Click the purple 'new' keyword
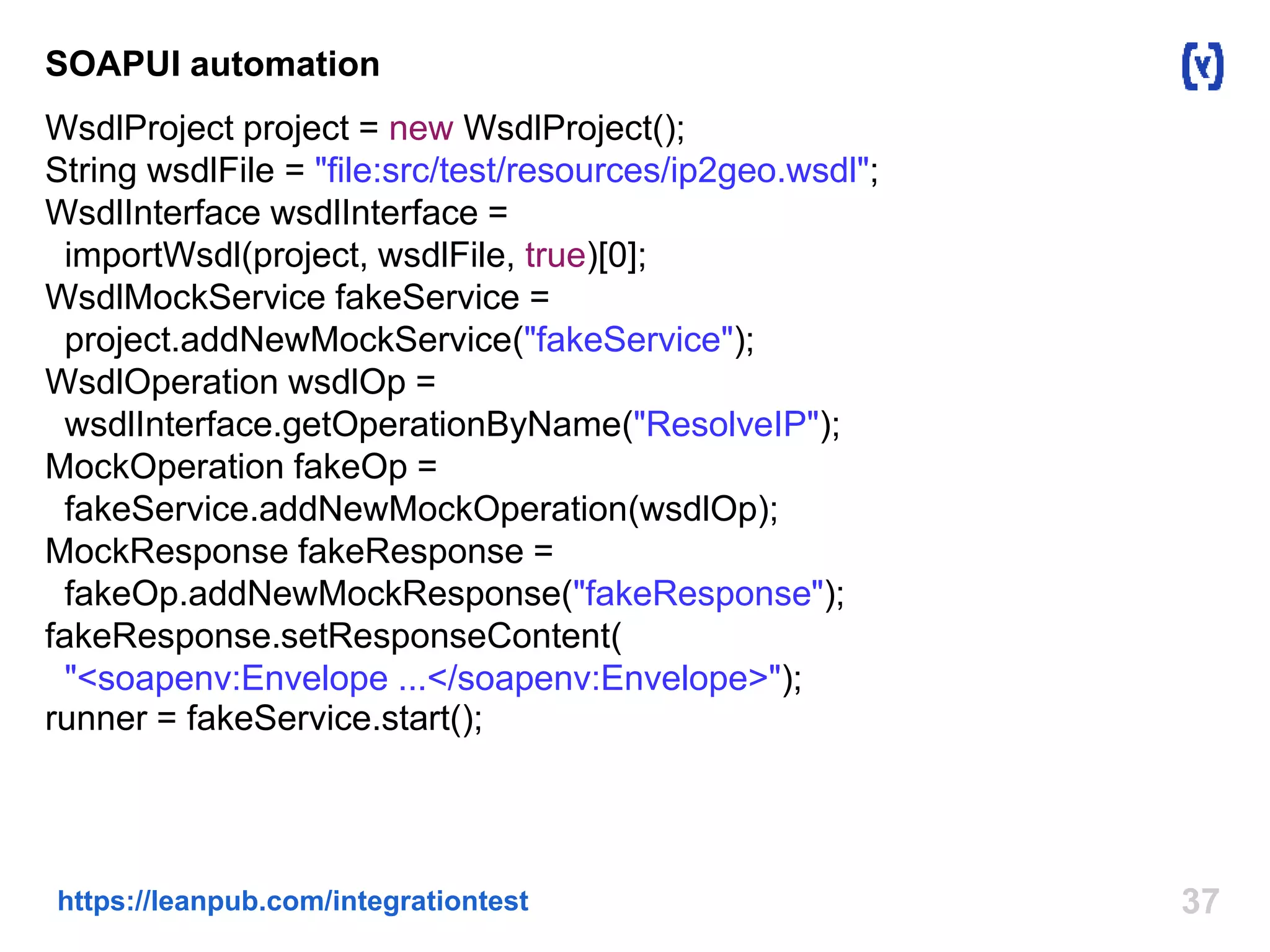This screenshot has width=1270, height=952. (x=421, y=128)
